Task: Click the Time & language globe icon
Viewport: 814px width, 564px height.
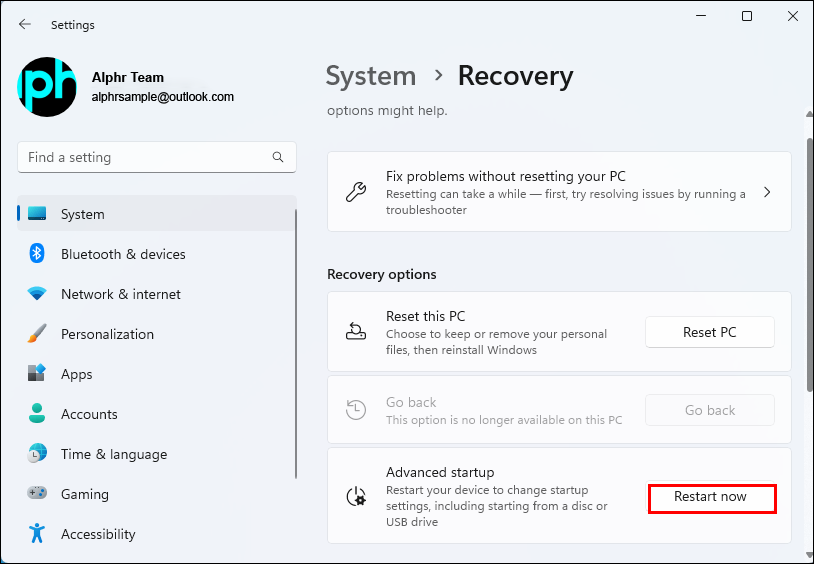Action: click(x=37, y=454)
